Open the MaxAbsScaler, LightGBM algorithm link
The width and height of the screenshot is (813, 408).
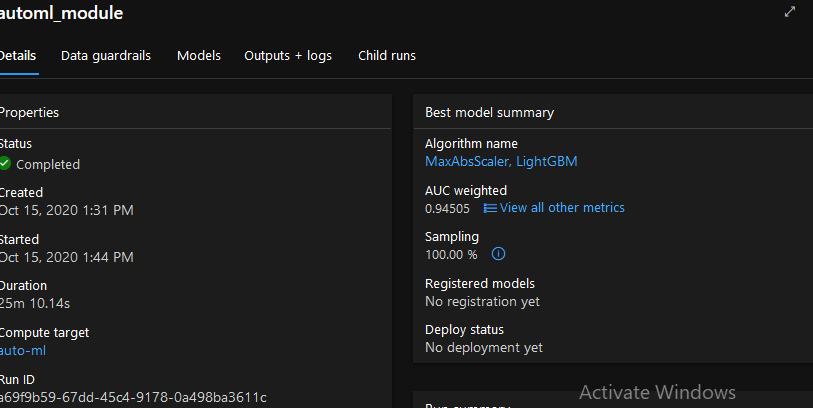[501, 161]
